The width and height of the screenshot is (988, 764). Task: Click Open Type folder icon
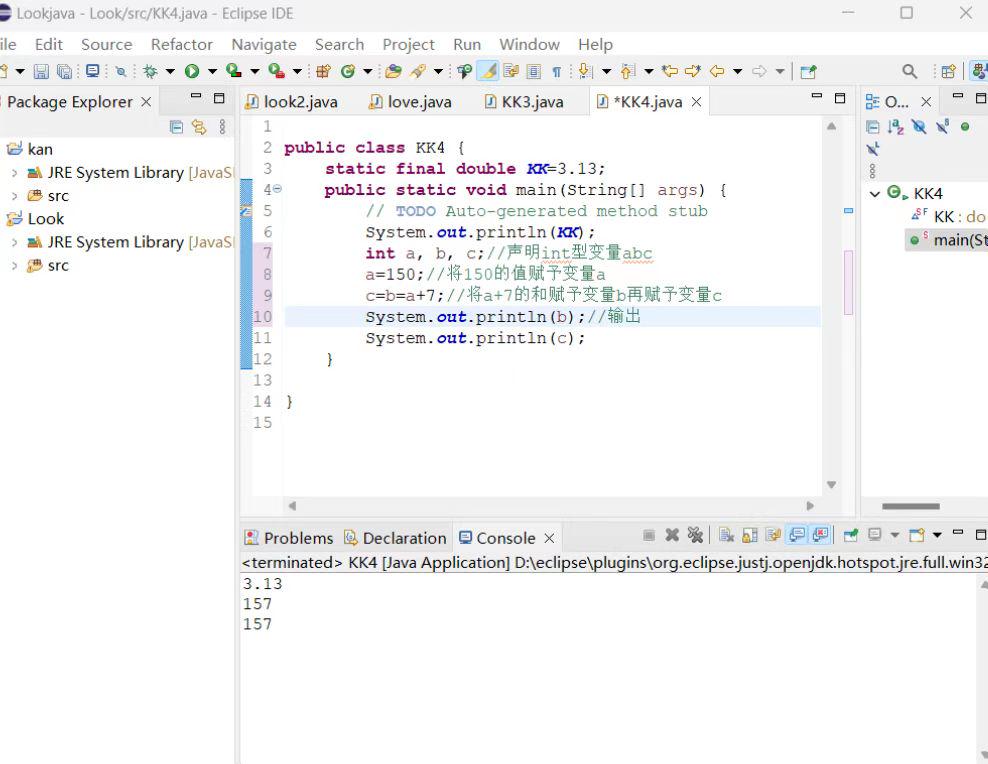393,71
